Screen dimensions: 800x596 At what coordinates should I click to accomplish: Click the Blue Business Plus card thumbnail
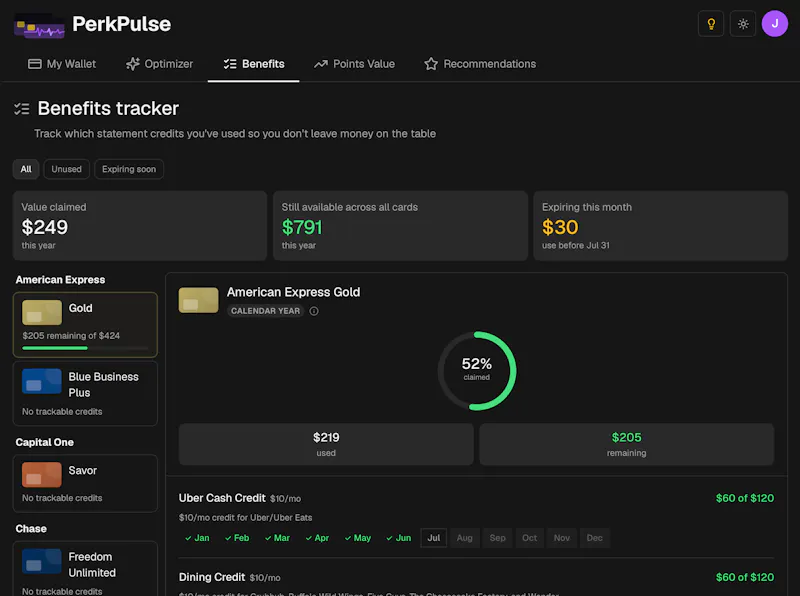click(x=42, y=381)
